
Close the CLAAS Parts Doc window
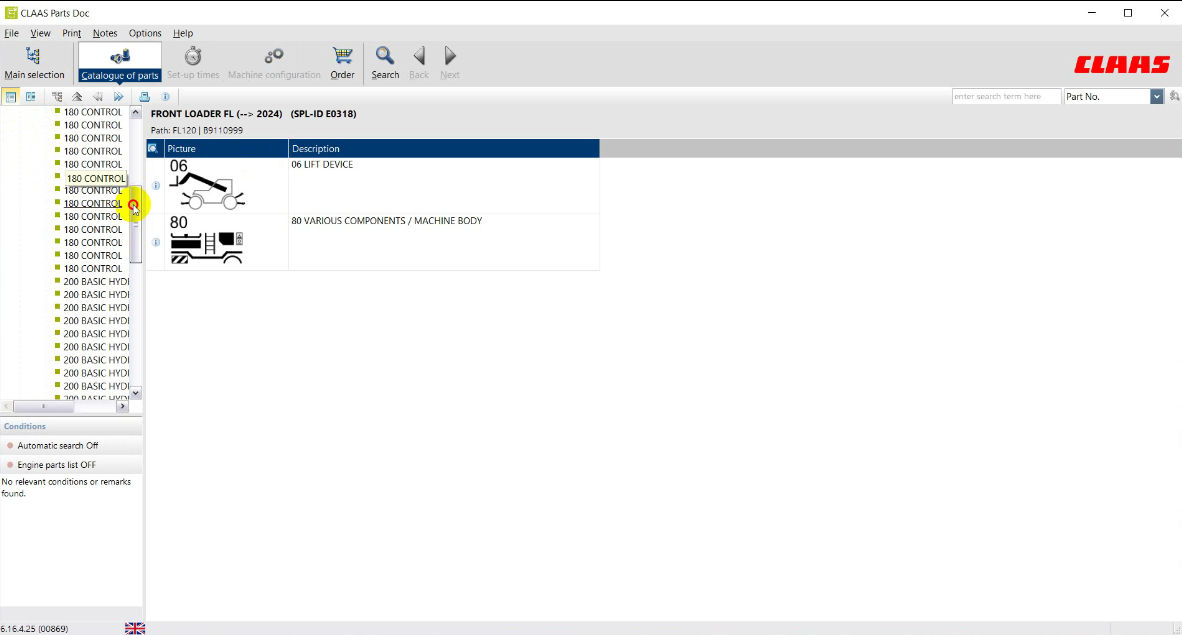1164,13
